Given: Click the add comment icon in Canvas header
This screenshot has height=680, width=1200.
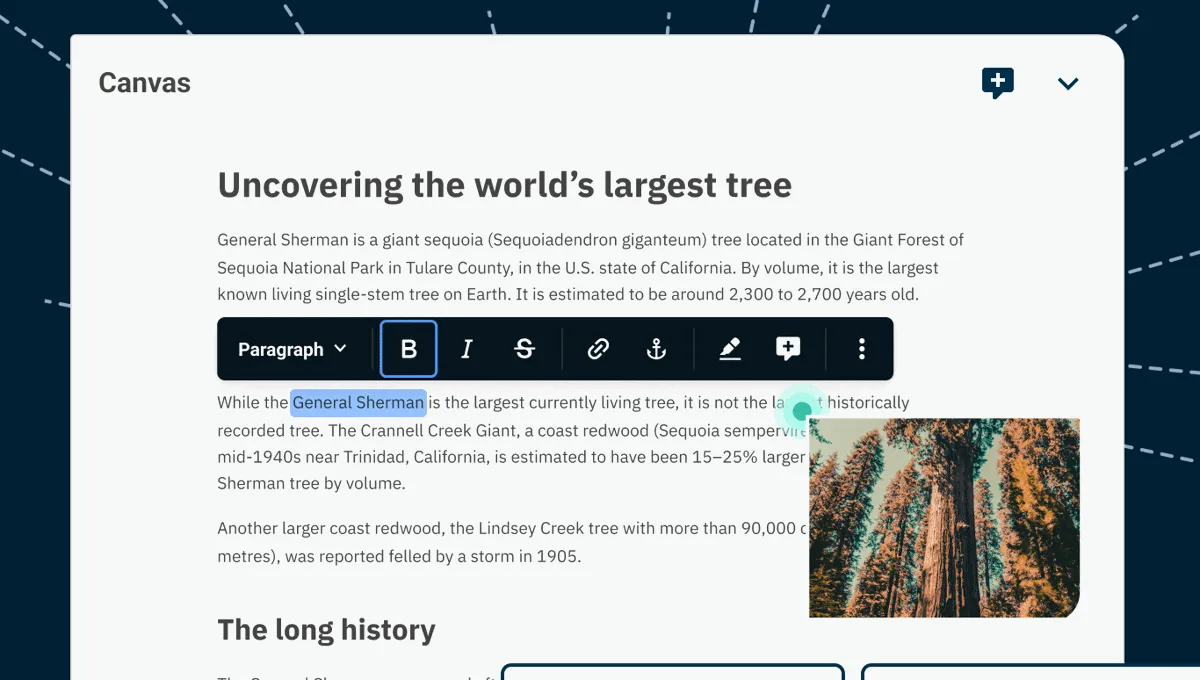Looking at the screenshot, I should 997,83.
